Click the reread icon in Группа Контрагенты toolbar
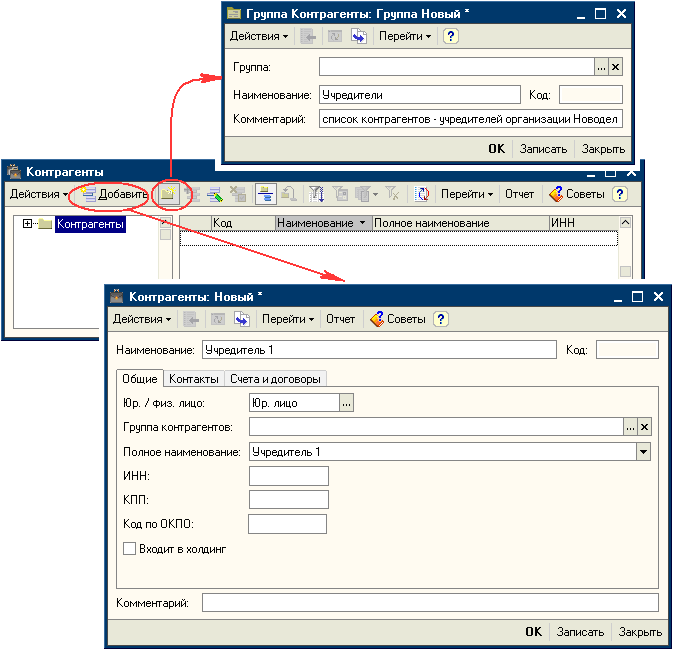Screen dimensions: 673x650 tap(335, 36)
